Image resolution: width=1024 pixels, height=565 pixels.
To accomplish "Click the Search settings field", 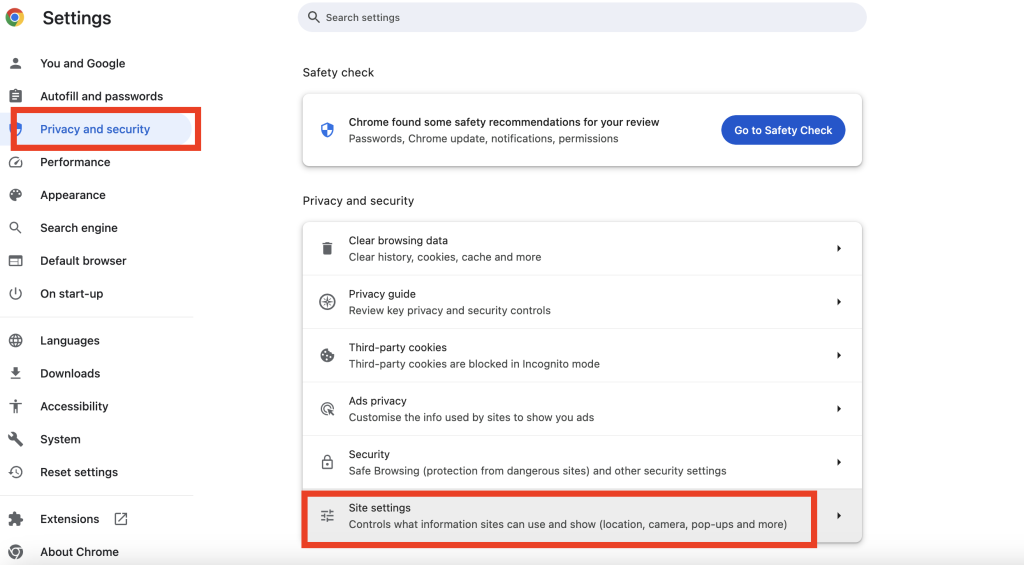I will coord(582,18).
